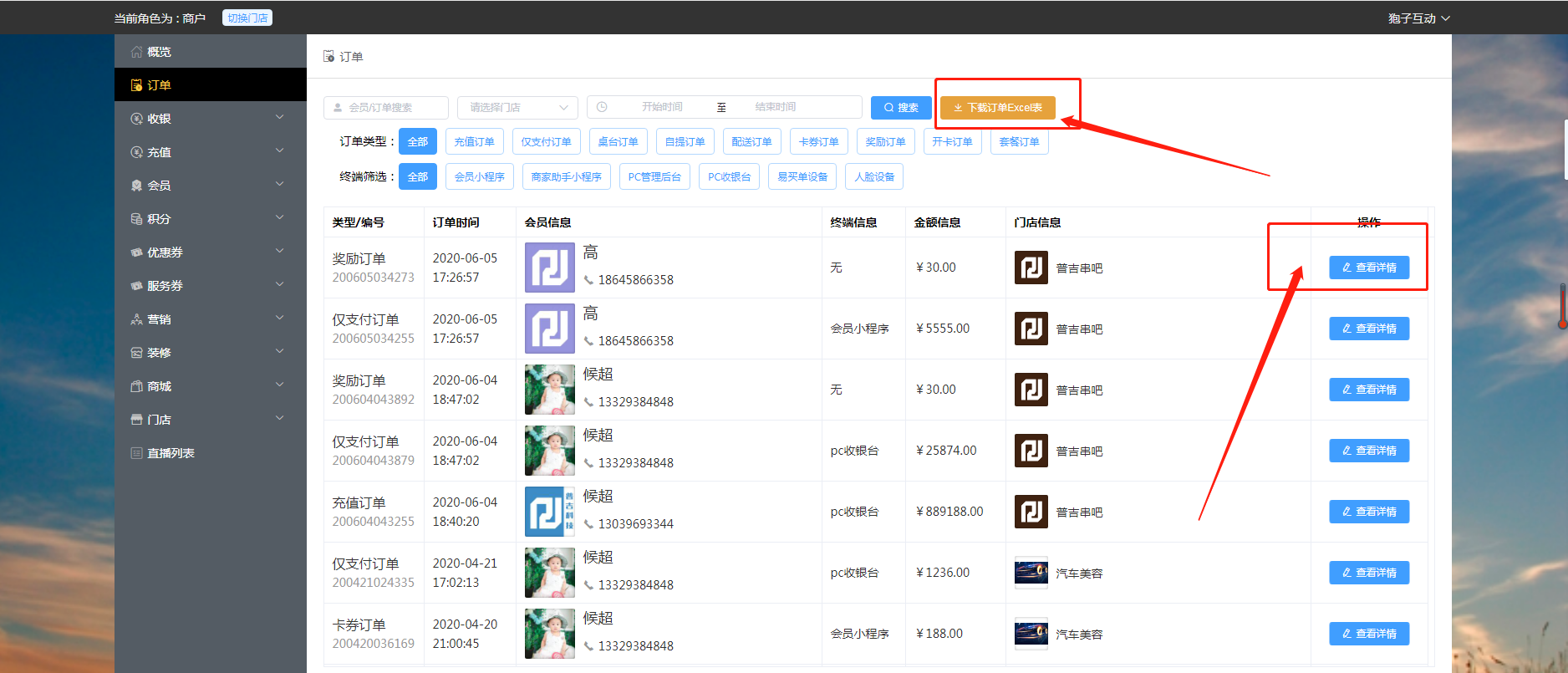The height and width of the screenshot is (673, 1568).
Task: Click the 积分 sidebar icon
Action: [136, 219]
